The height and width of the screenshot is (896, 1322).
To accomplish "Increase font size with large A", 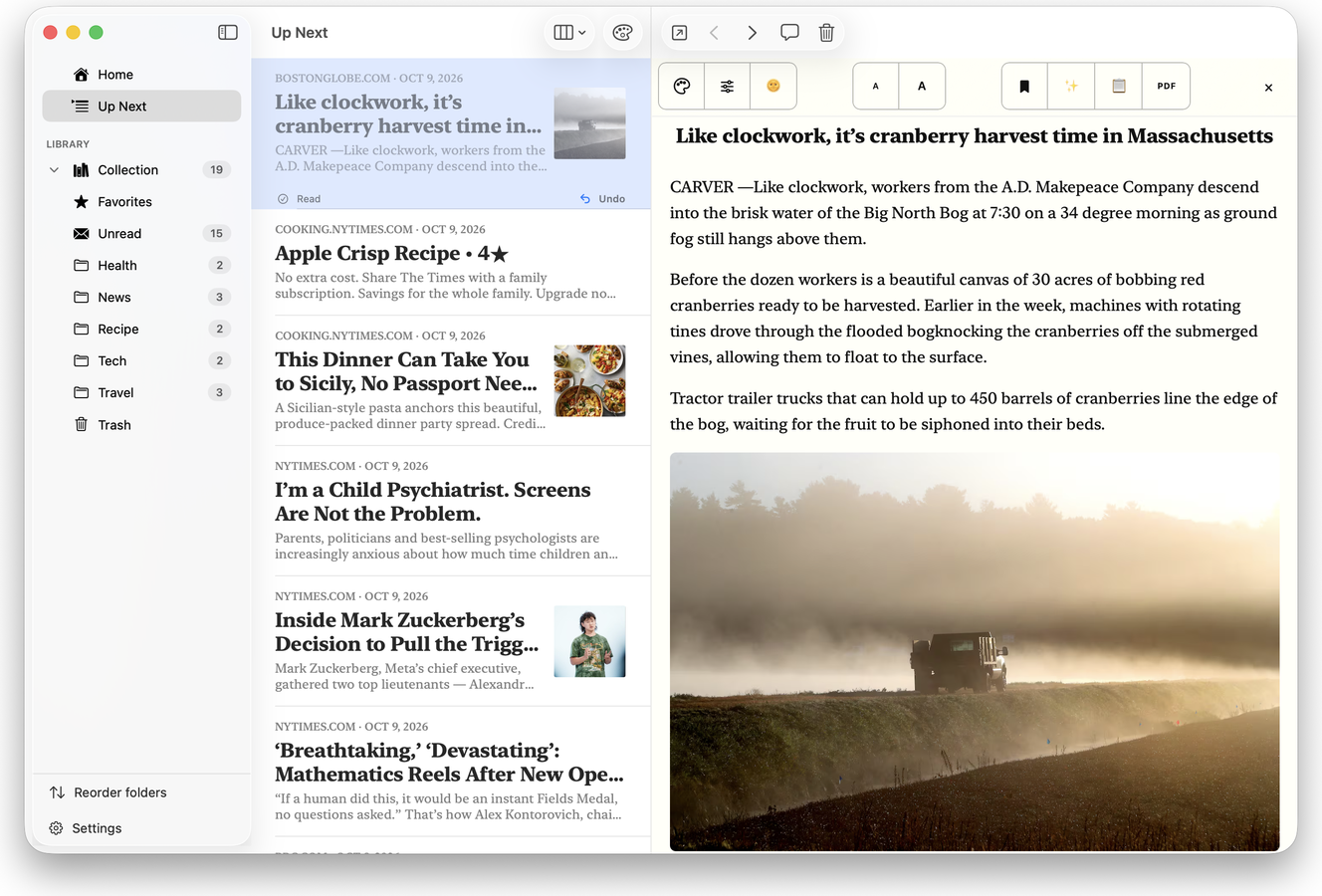I will click(x=922, y=87).
